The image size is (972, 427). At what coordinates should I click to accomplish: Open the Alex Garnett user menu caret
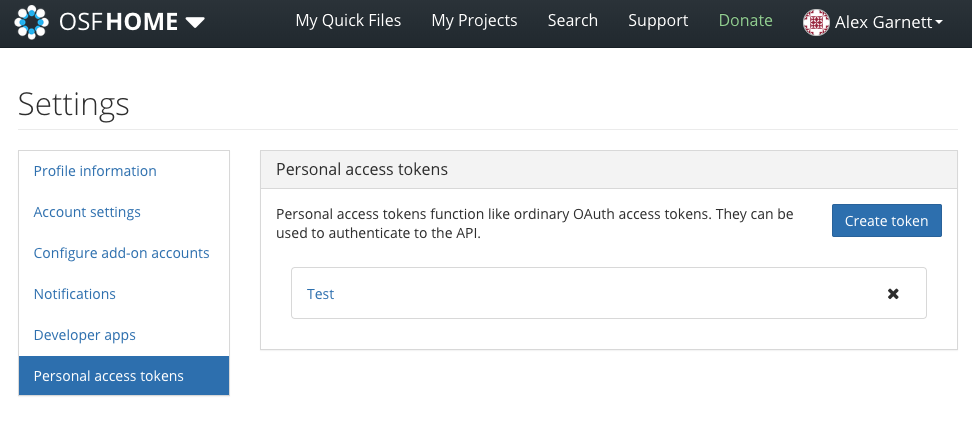pos(939,23)
